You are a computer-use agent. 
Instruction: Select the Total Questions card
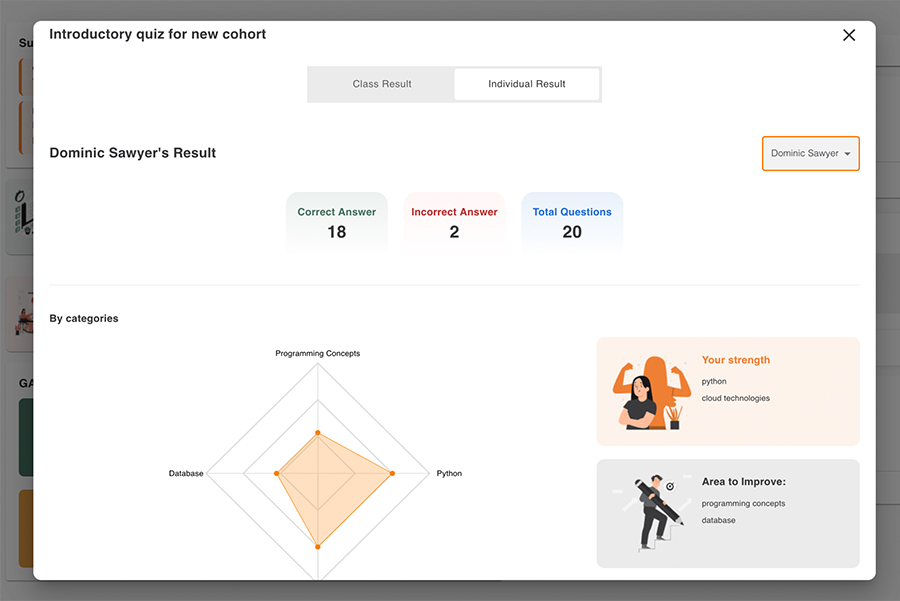pyautogui.click(x=572, y=222)
